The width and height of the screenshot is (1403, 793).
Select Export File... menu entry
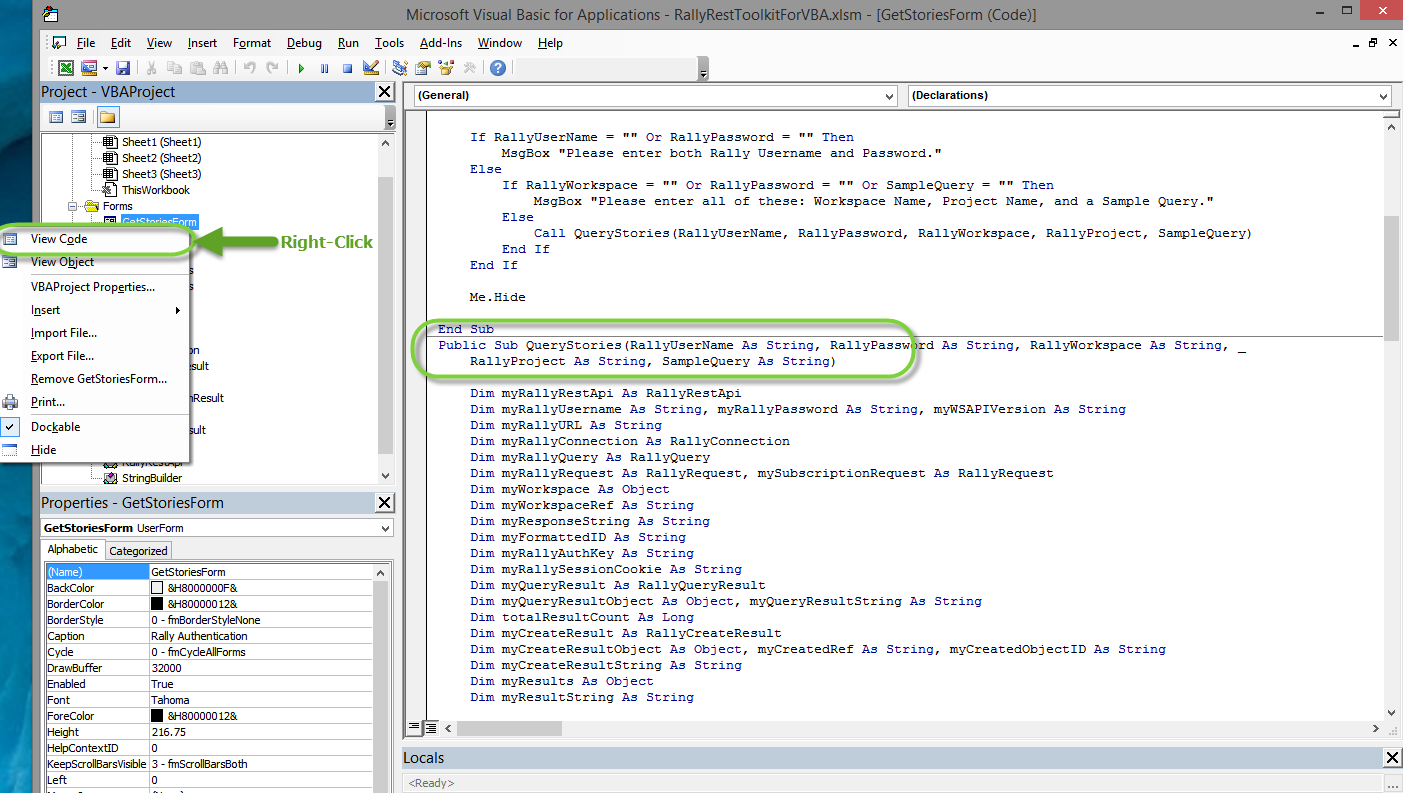click(x=63, y=356)
